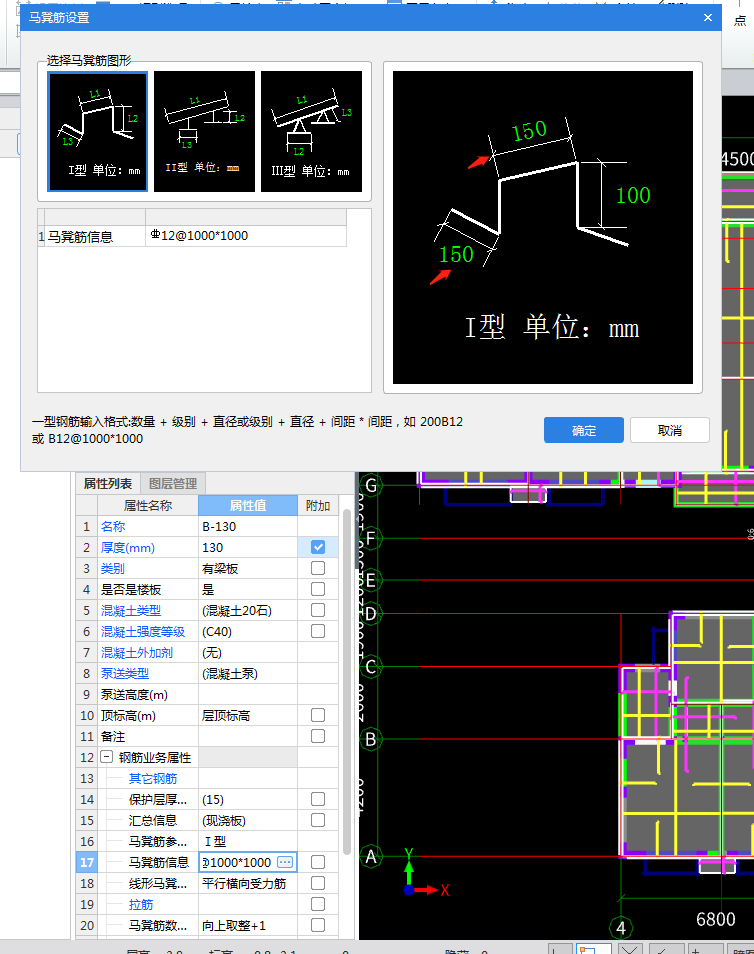754x954 pixels.
Task: Check the 附加 checkbox for 混凝土类型
Action: click(318, 610)
